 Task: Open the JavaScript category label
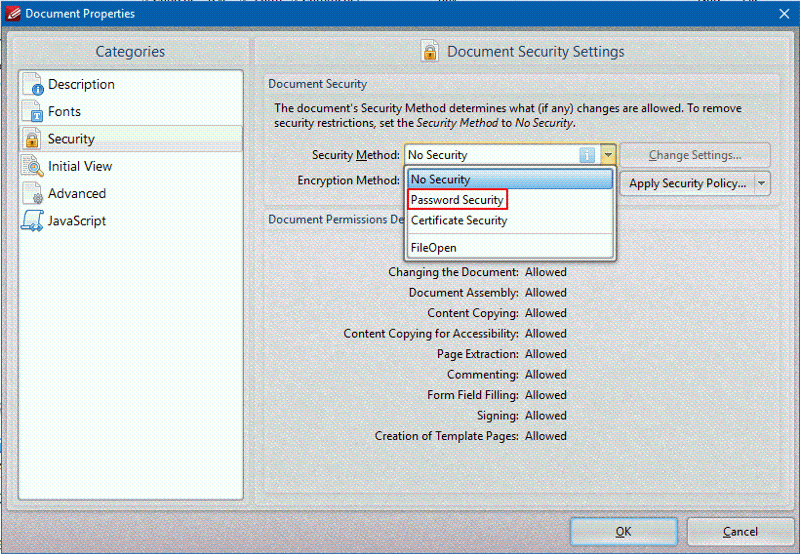[x=77, y=221]
